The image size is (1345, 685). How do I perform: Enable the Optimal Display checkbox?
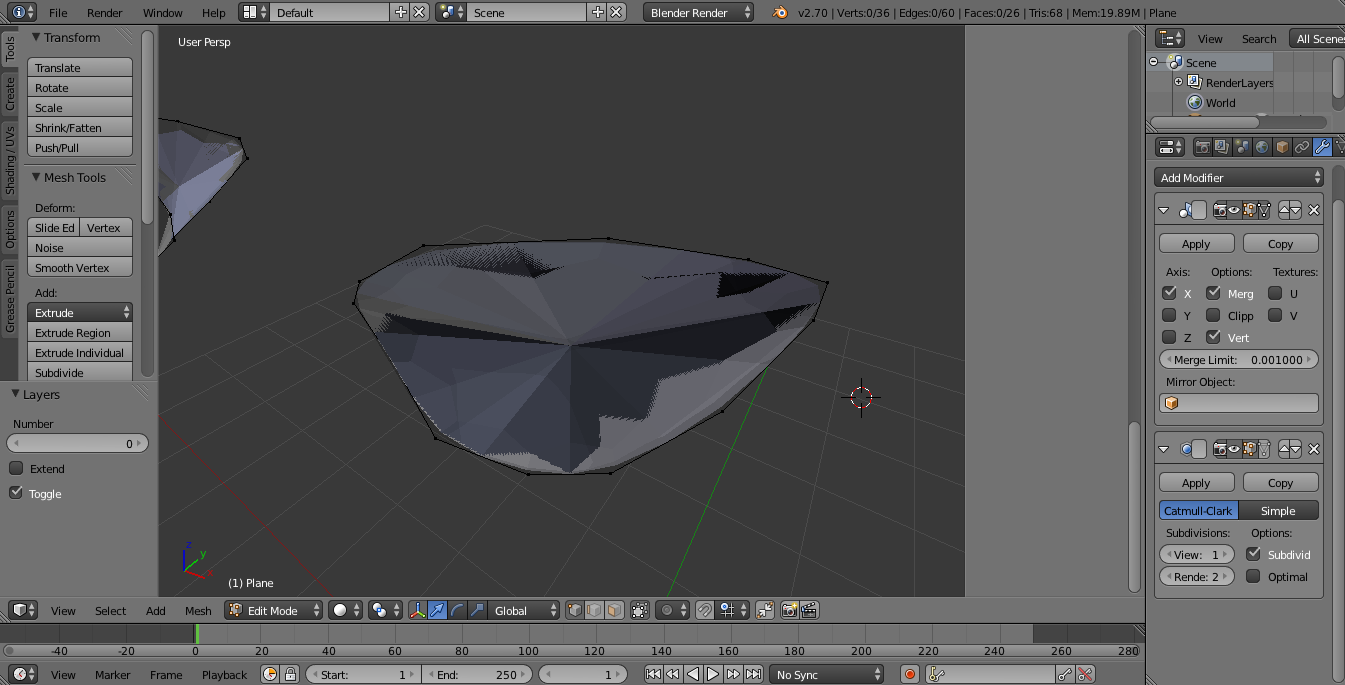[x=1253, y=576]
